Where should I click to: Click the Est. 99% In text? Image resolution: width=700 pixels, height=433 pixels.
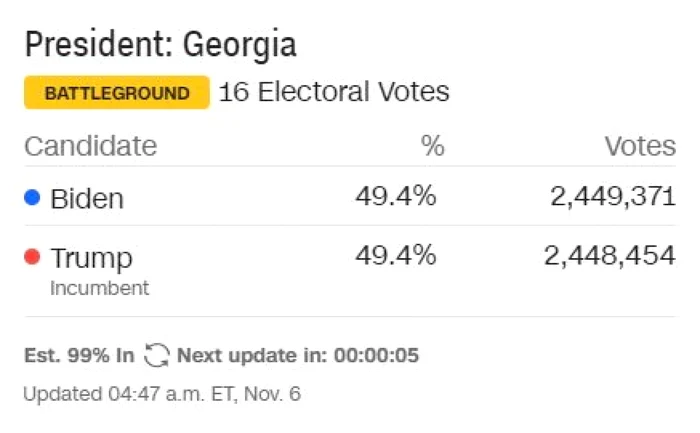click(x=79, y=355)
